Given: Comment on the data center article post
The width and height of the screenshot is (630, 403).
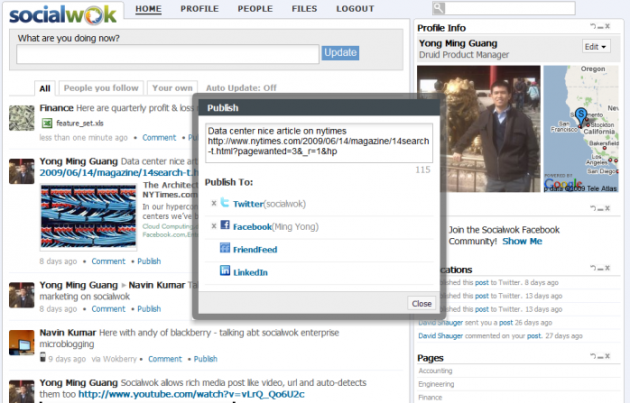Looking at the screenshot, I should point(108,261).
